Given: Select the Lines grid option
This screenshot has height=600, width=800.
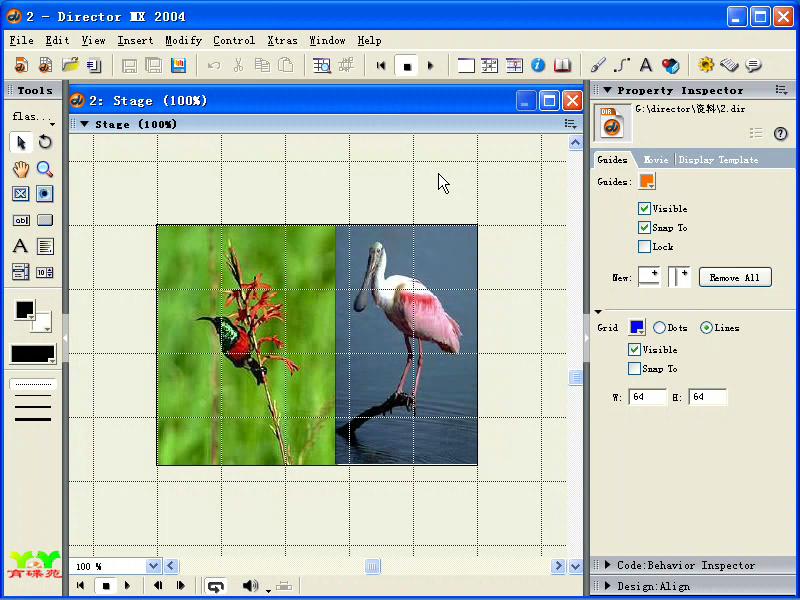Looking at the screenshot, I should pos(706,328).
